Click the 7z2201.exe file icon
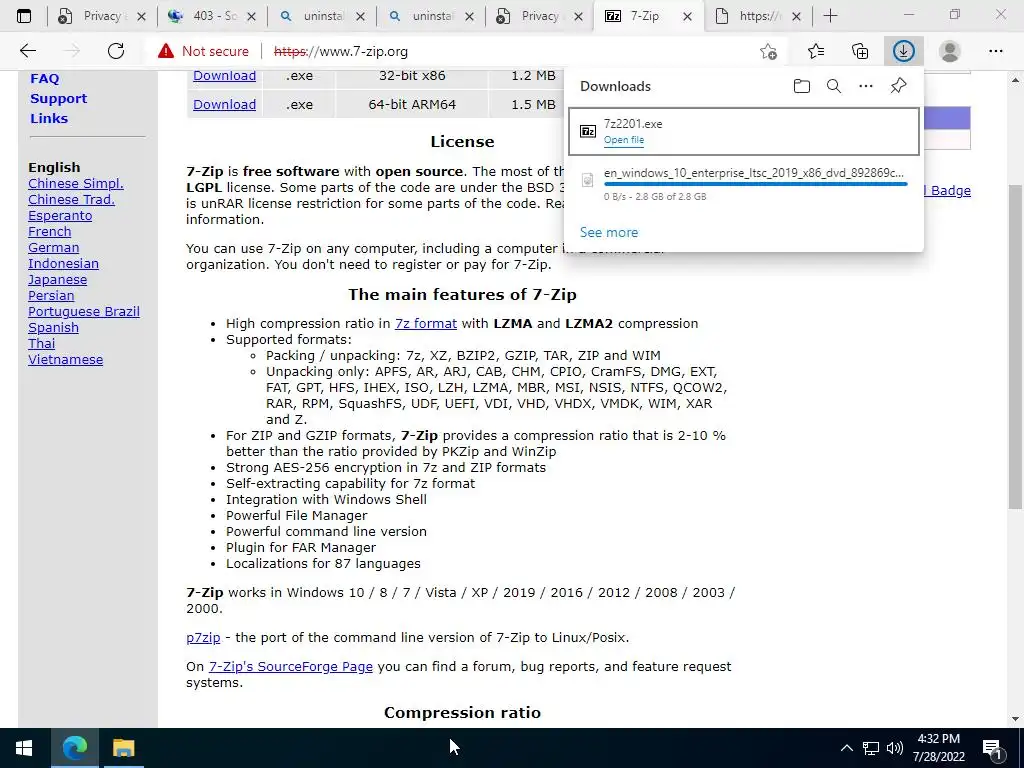This screenshot has width=1024, height=768. pos(588,131)
